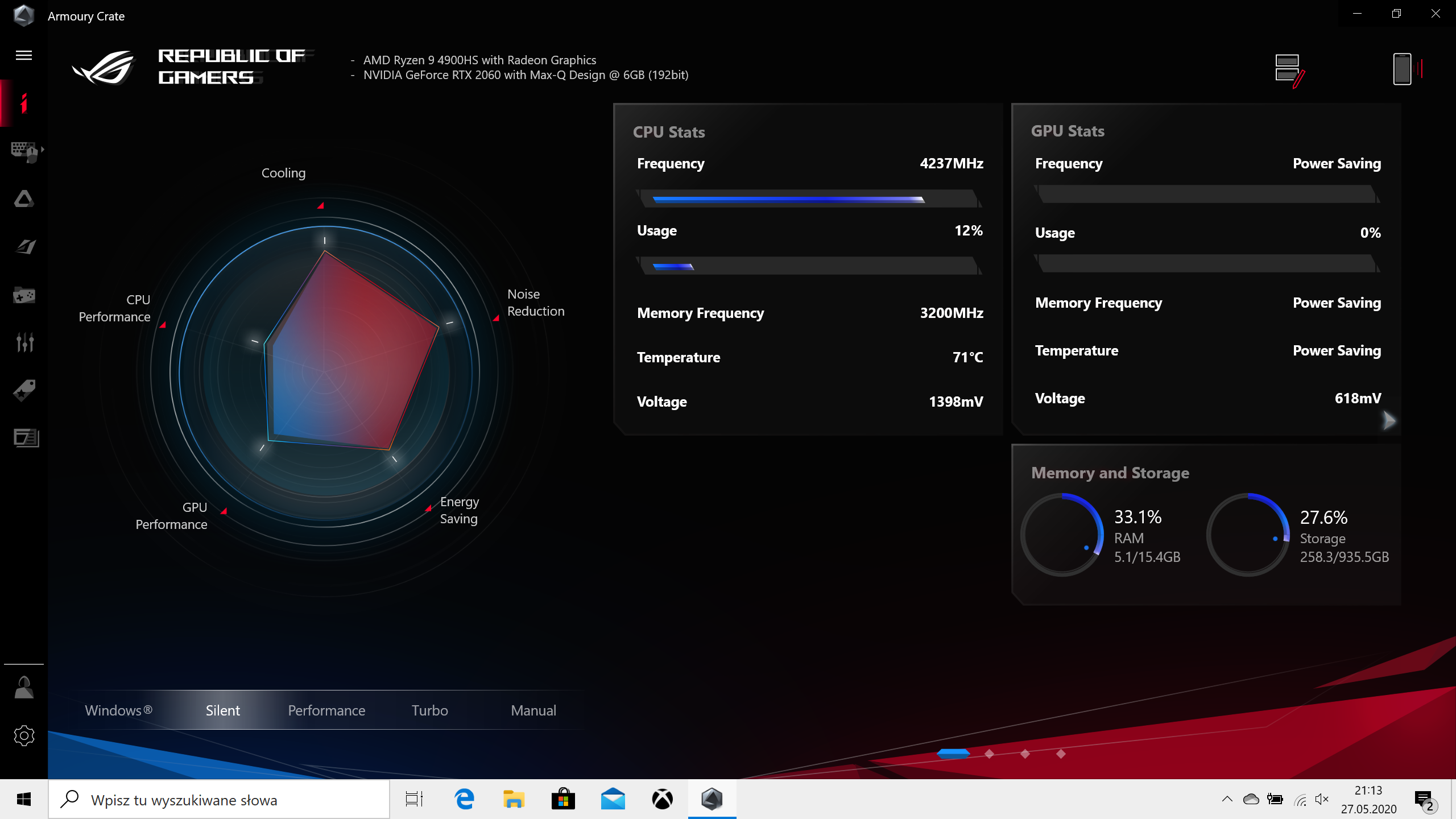Screen dimensions: 1456x819
Task: Open the Device keyboard sidebar icon
Action: click(x=24, y=151)
